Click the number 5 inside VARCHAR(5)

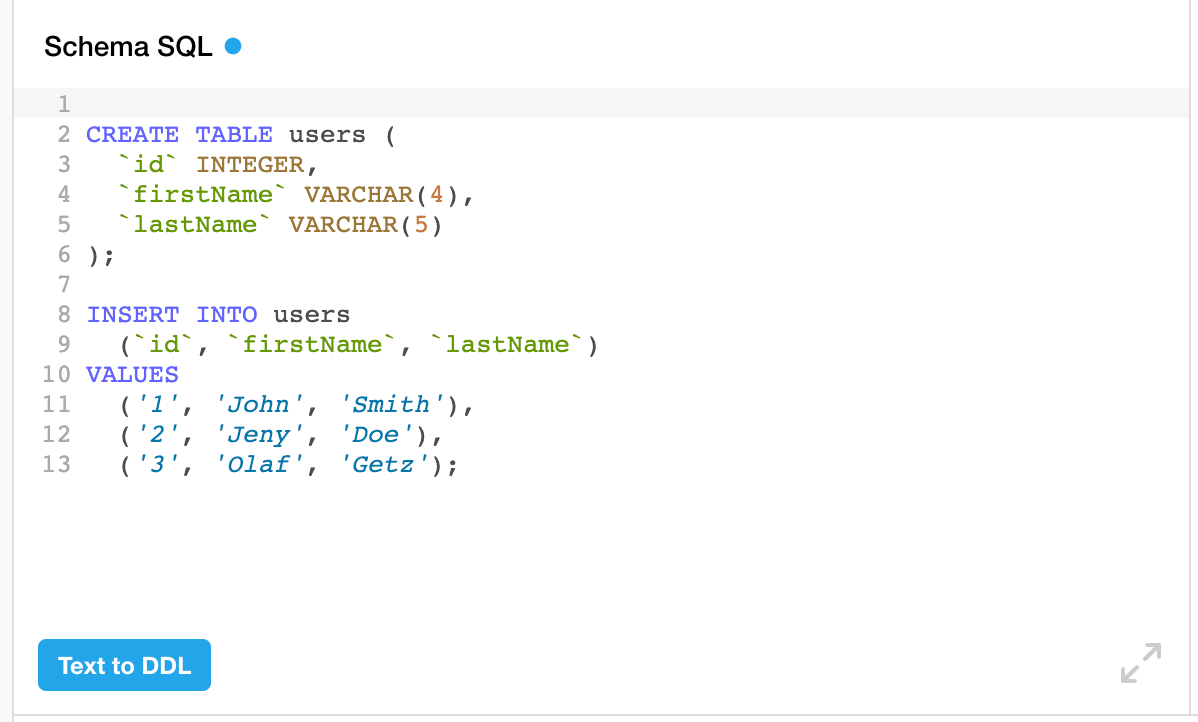point(420,225)
